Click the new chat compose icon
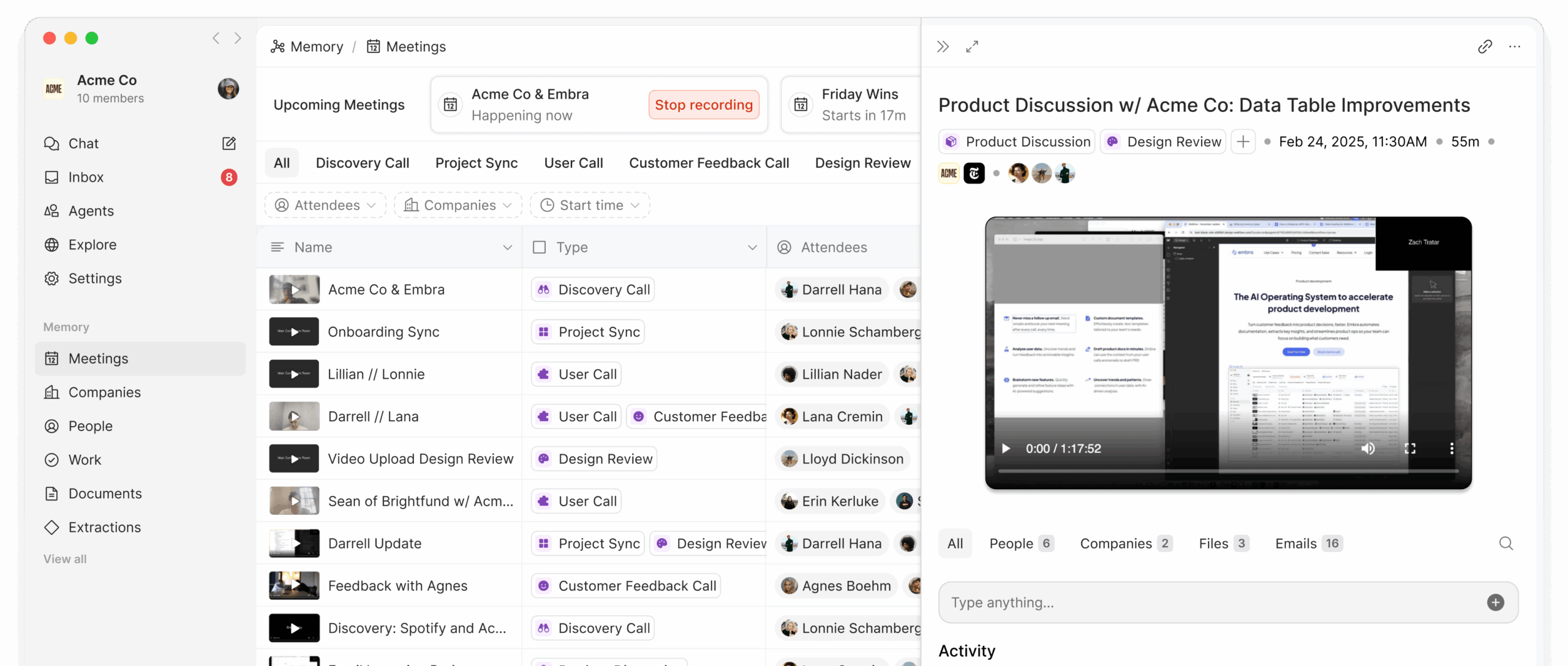Image resolution: width=1568 pixels, height=666 pixels. coord(228,143)
